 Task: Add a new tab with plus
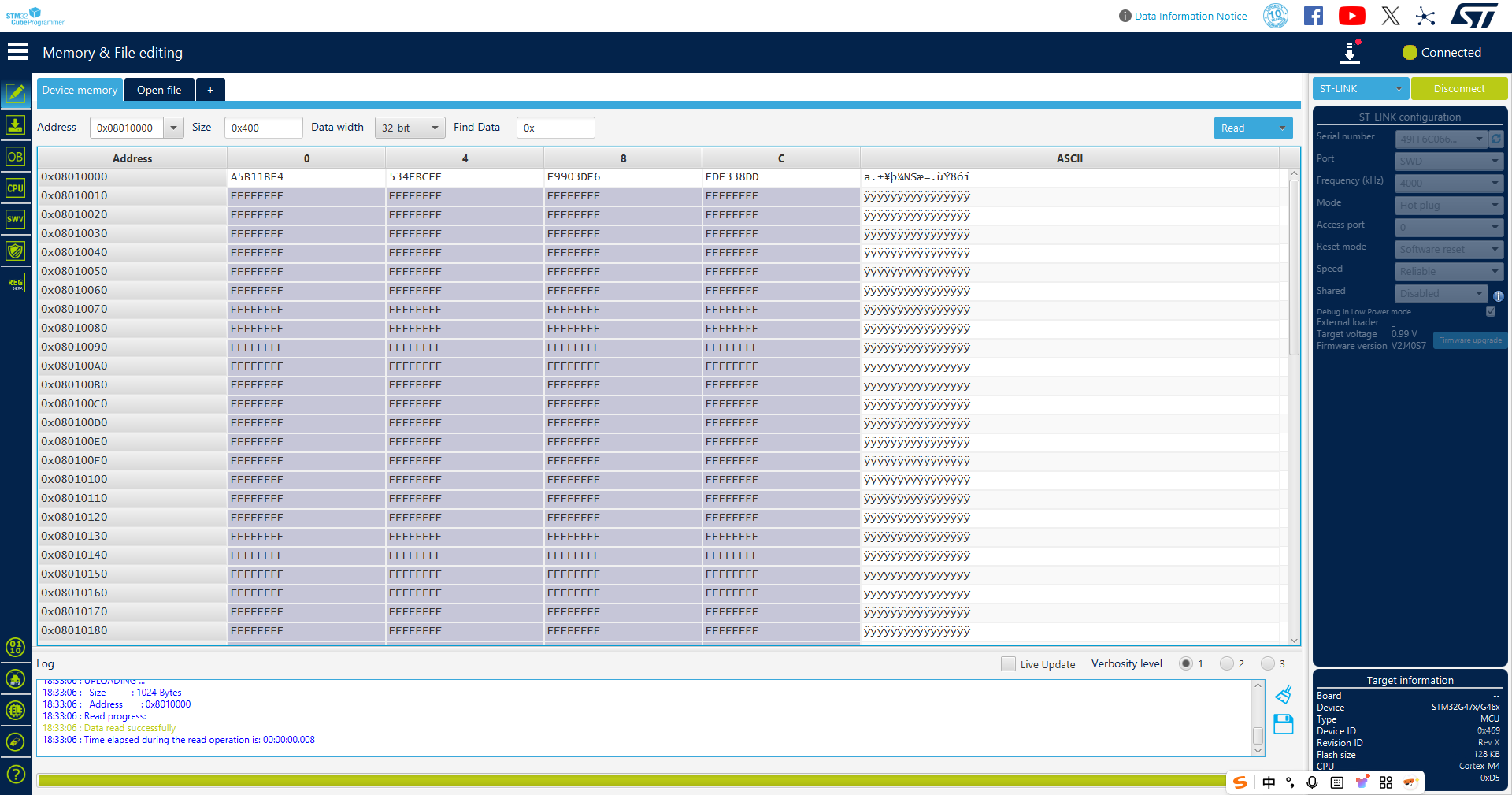coord(210,90)
